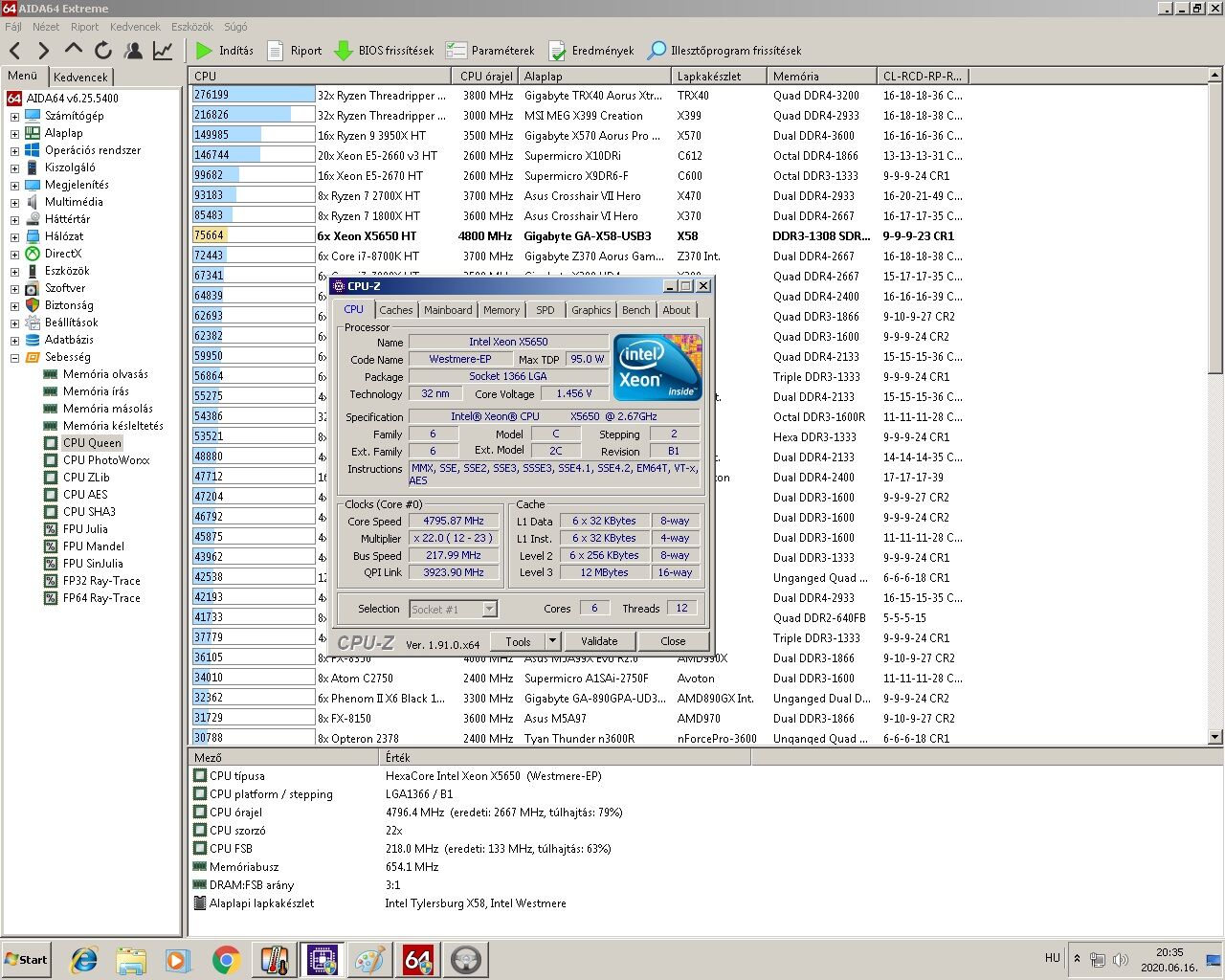Select Memória olvasás benchmark
1225x980 pixels.
[105, 374]
